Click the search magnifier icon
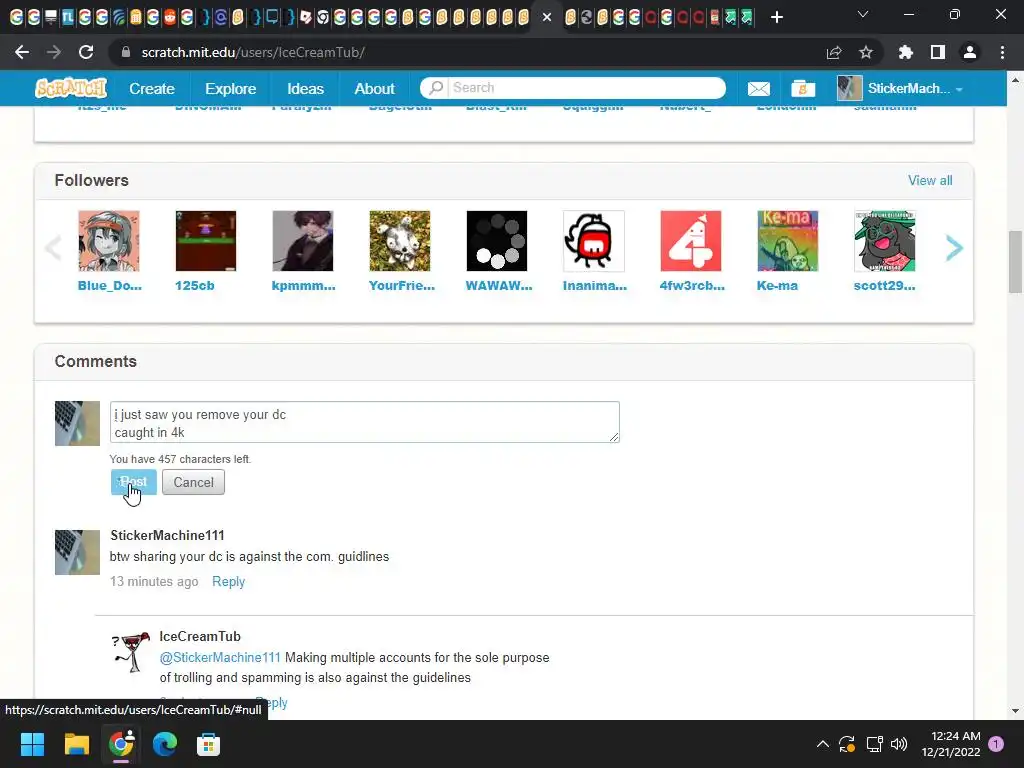This screenshot has width=1024, height=768. coord(436,88)
